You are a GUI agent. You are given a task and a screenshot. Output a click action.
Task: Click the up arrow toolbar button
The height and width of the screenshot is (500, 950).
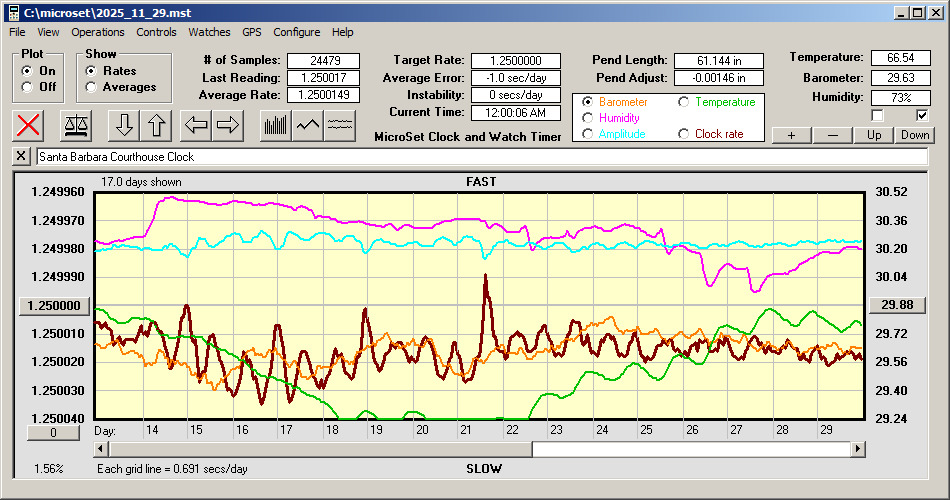tap(156, 125)
